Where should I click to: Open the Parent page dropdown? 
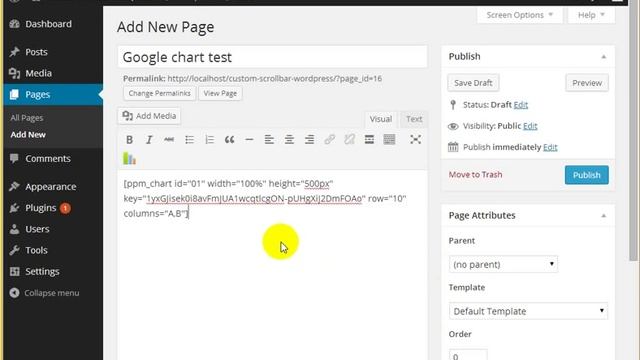503,264
